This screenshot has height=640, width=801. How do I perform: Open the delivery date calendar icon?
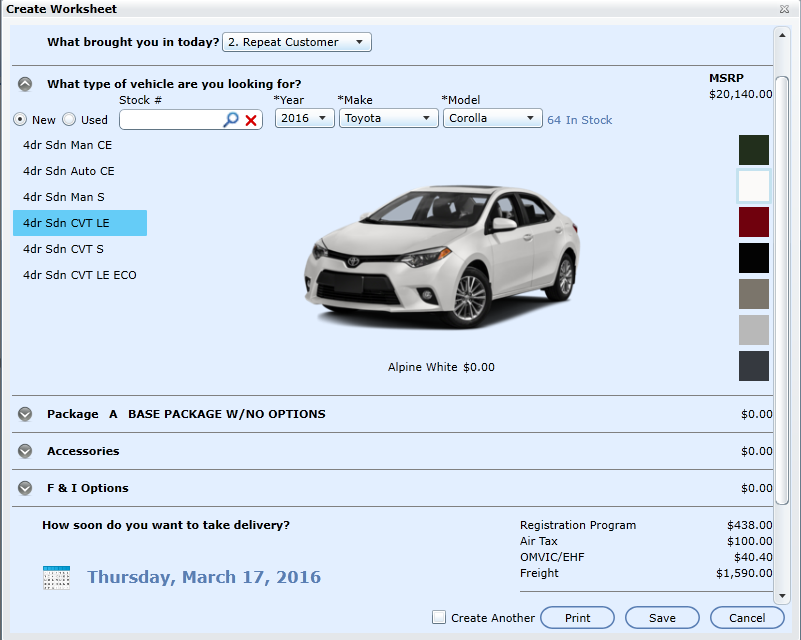tap(56, 577)
